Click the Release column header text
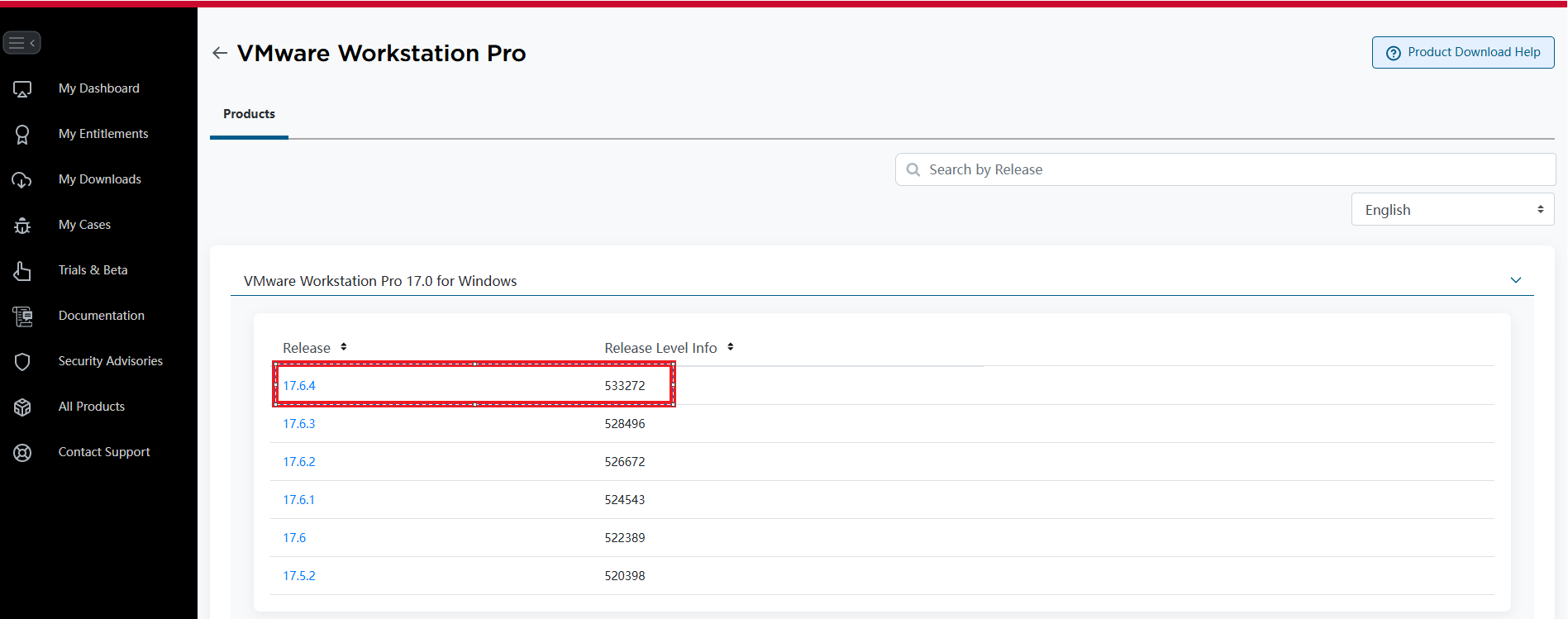 307,348
